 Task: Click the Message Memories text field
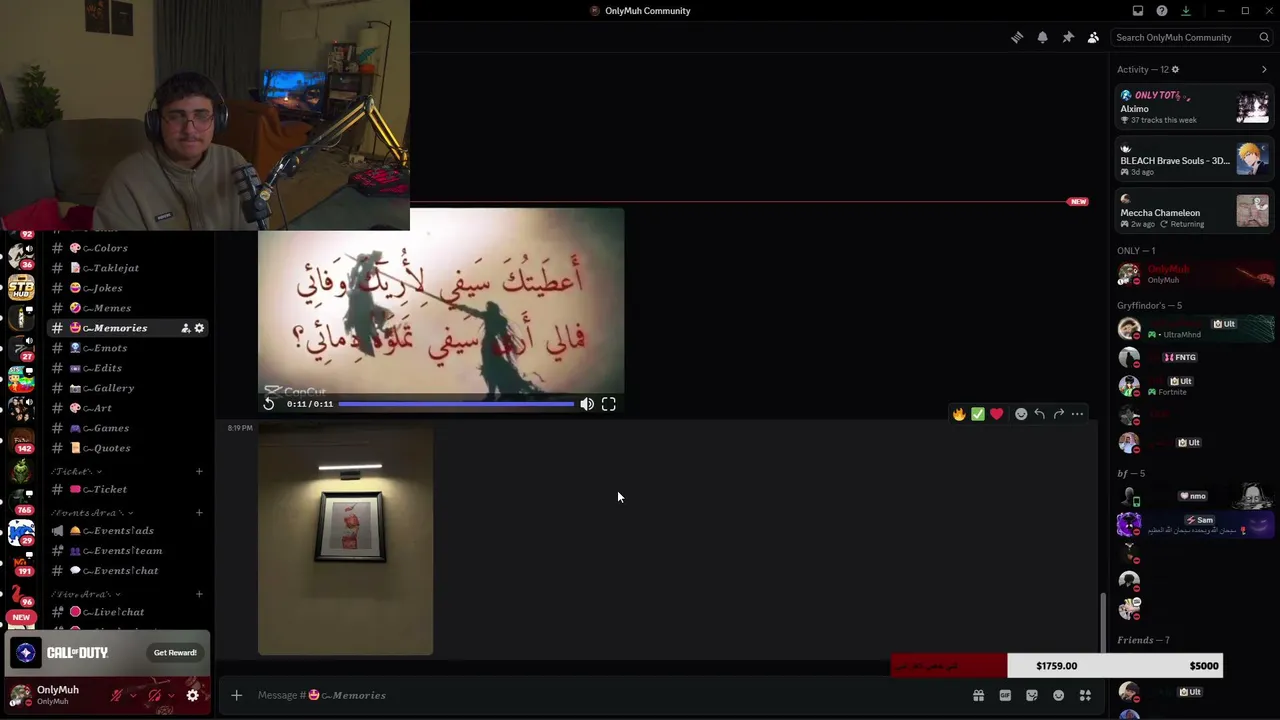[x=600, y=695]
